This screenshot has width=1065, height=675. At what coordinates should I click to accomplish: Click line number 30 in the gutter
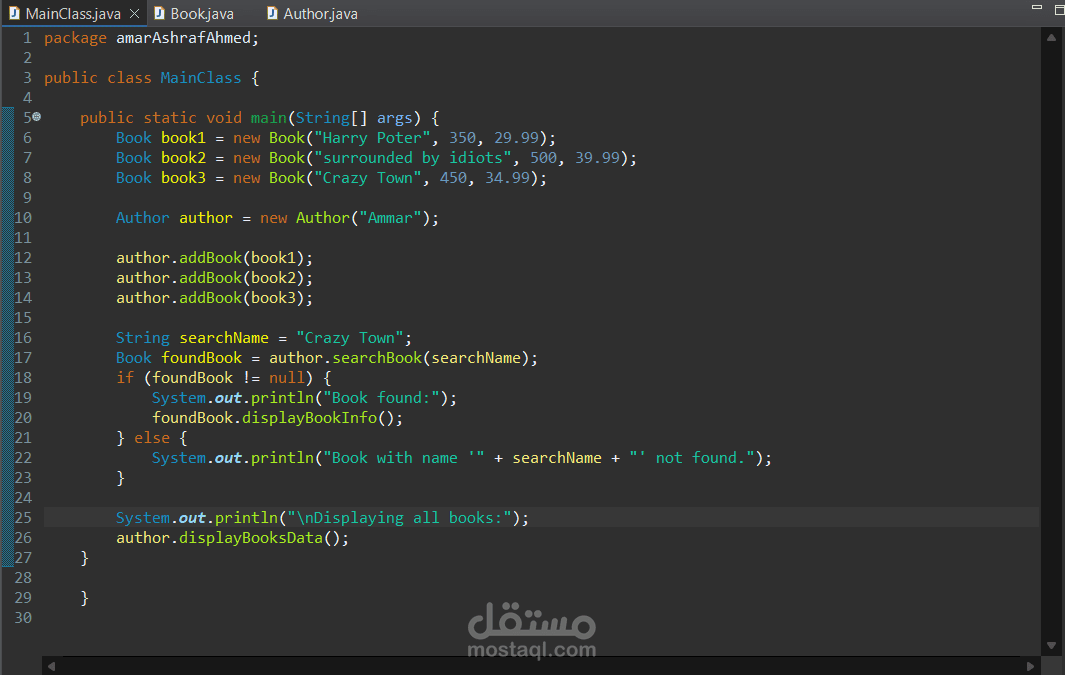click(22, 618)
